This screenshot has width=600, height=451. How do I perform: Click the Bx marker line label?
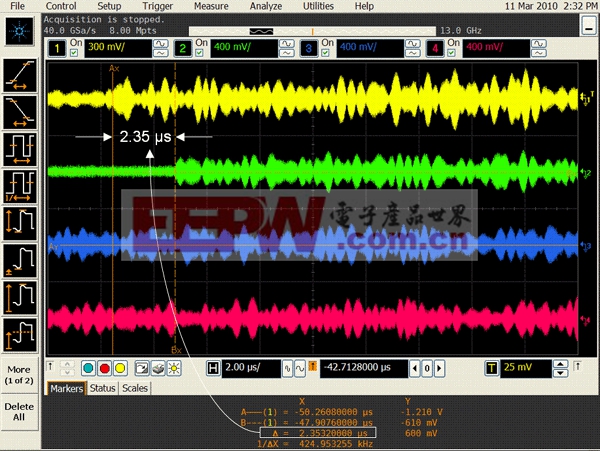(x=176, y=350)
